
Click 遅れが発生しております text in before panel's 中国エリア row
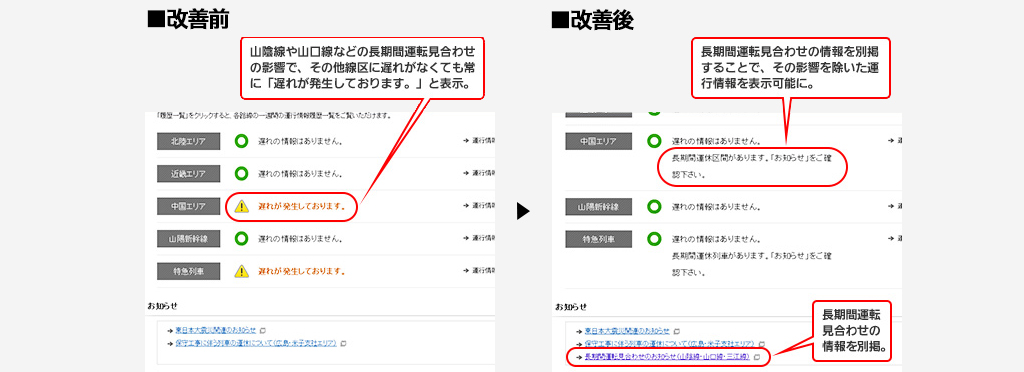click(302, 206)
